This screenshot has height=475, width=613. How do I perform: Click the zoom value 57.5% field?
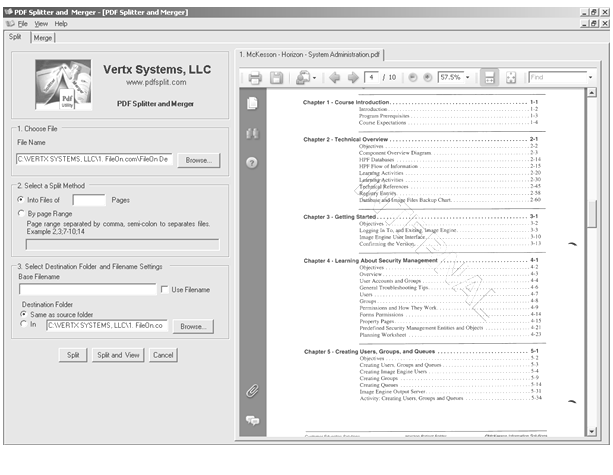451,77
